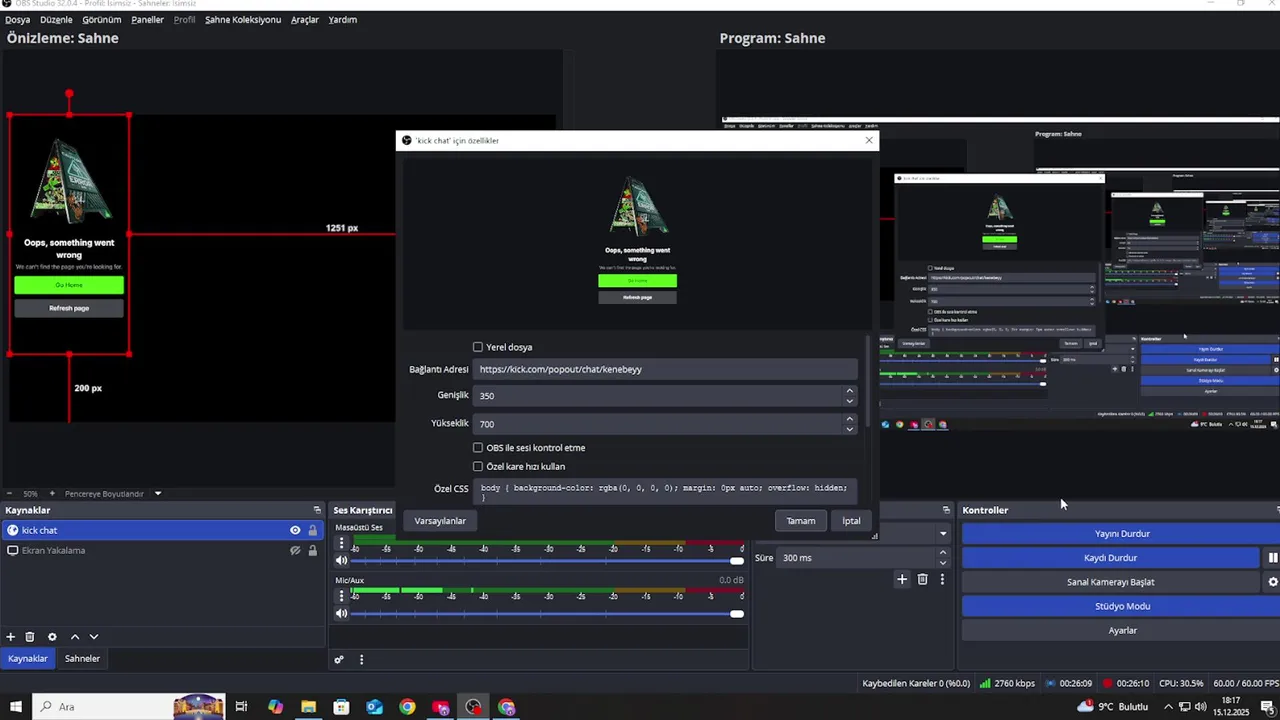Click İptal in properties dialog
The width and height of the screenshot is (1280, 720).
pyautogui.click(x=851, y=521)
